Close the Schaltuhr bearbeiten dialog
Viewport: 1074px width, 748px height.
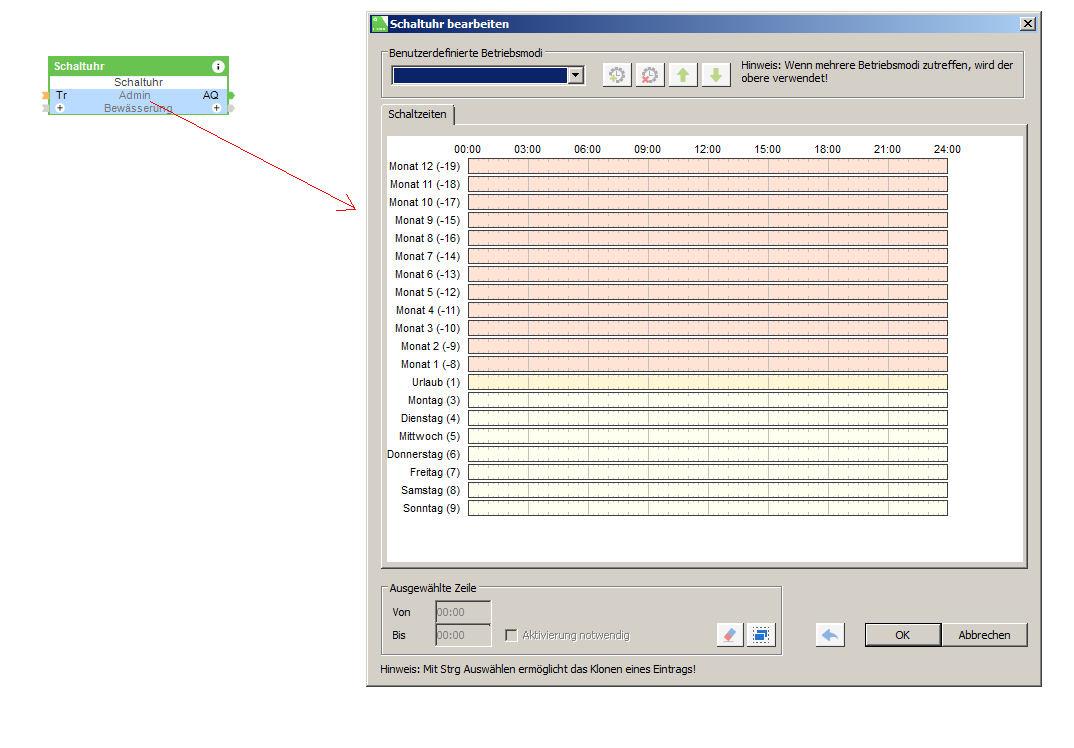coord(1027,23)
